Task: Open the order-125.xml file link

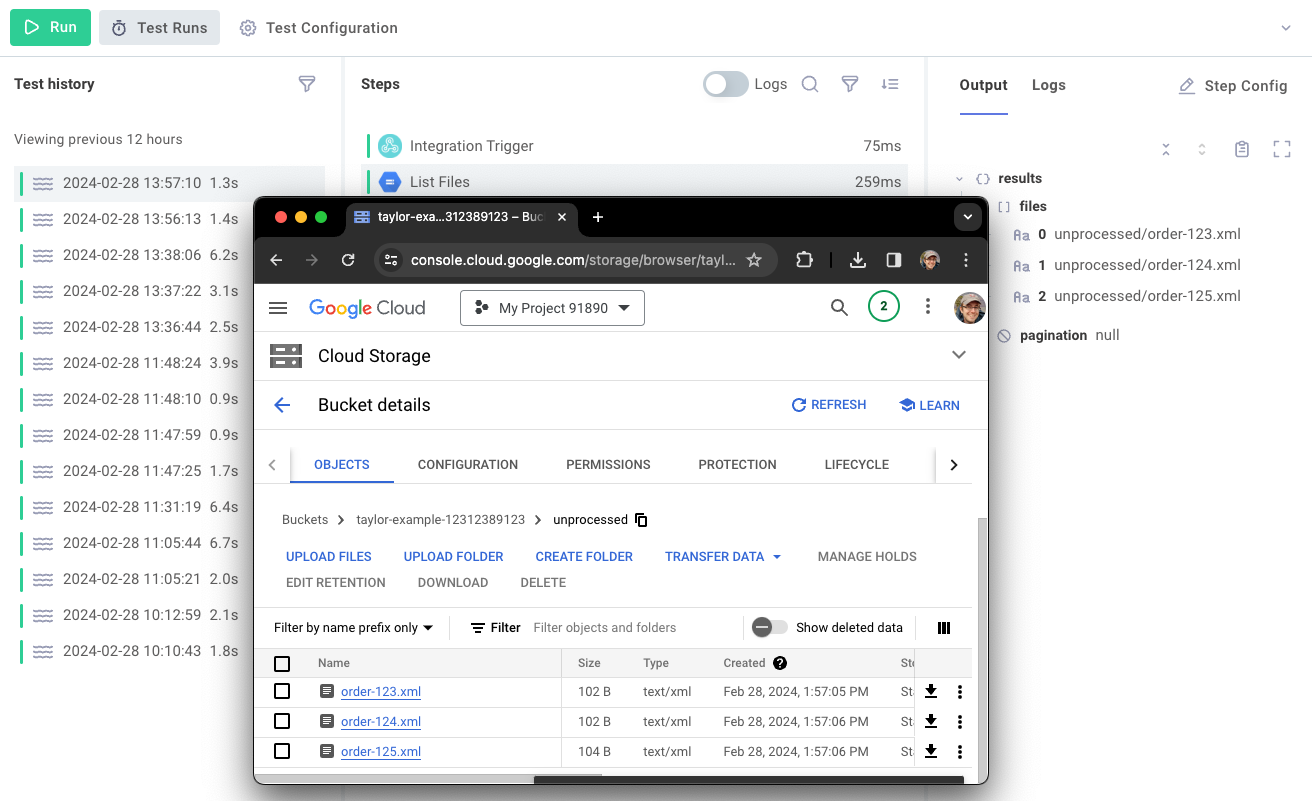Action: click(380, 751)
